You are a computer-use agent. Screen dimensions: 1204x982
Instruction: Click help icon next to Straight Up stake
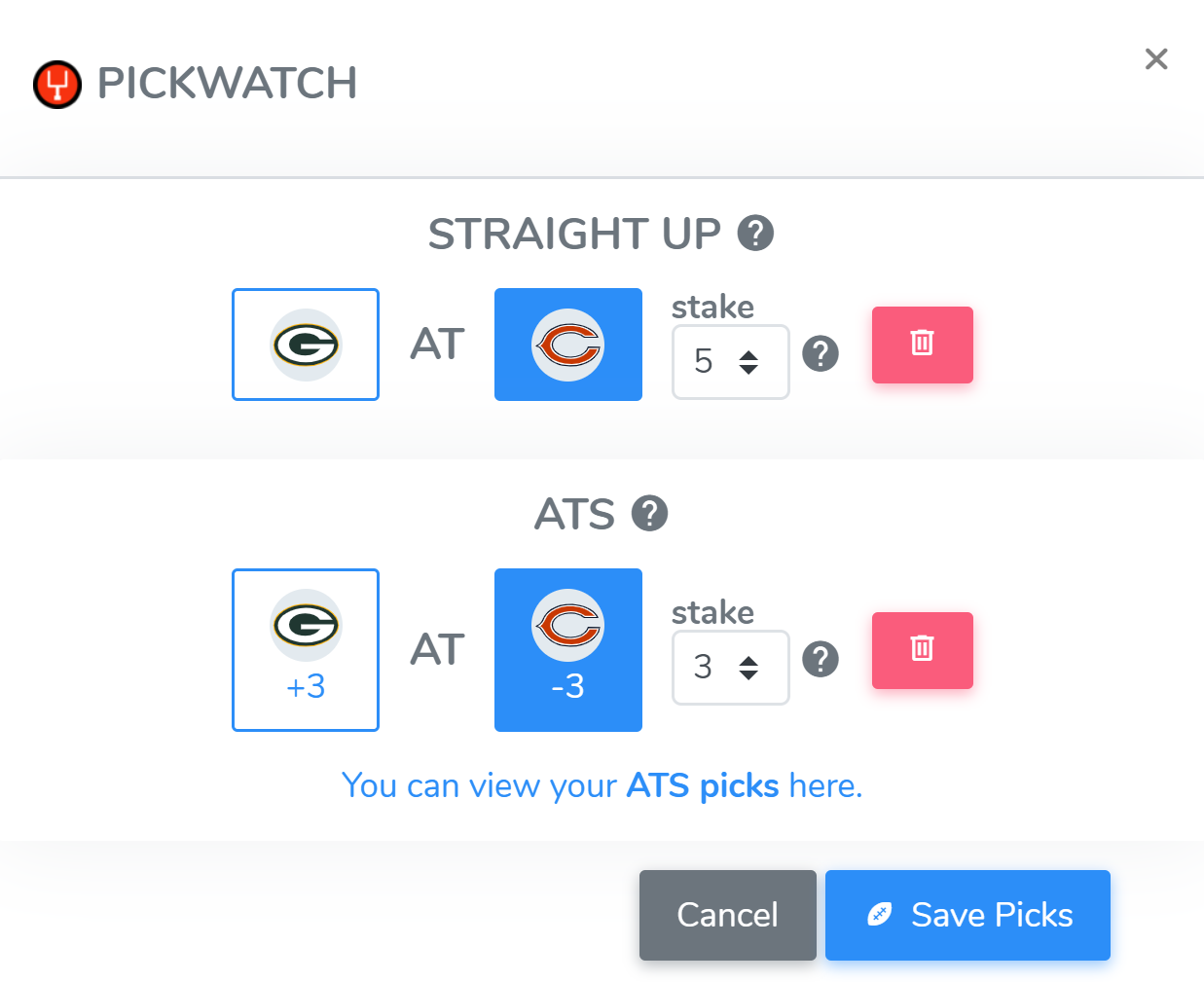(x=821, y=353)
